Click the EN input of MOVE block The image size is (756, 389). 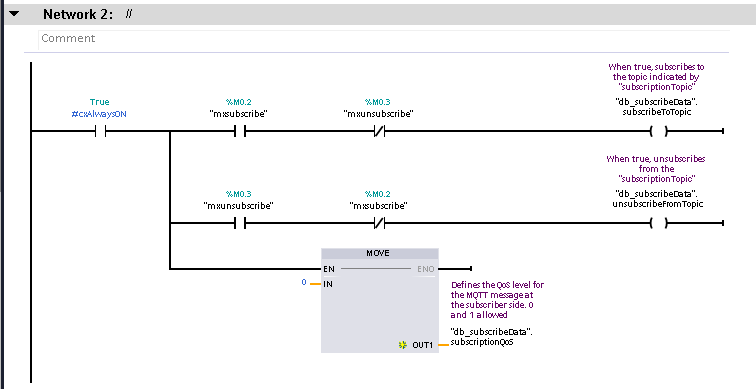[329, 269]
